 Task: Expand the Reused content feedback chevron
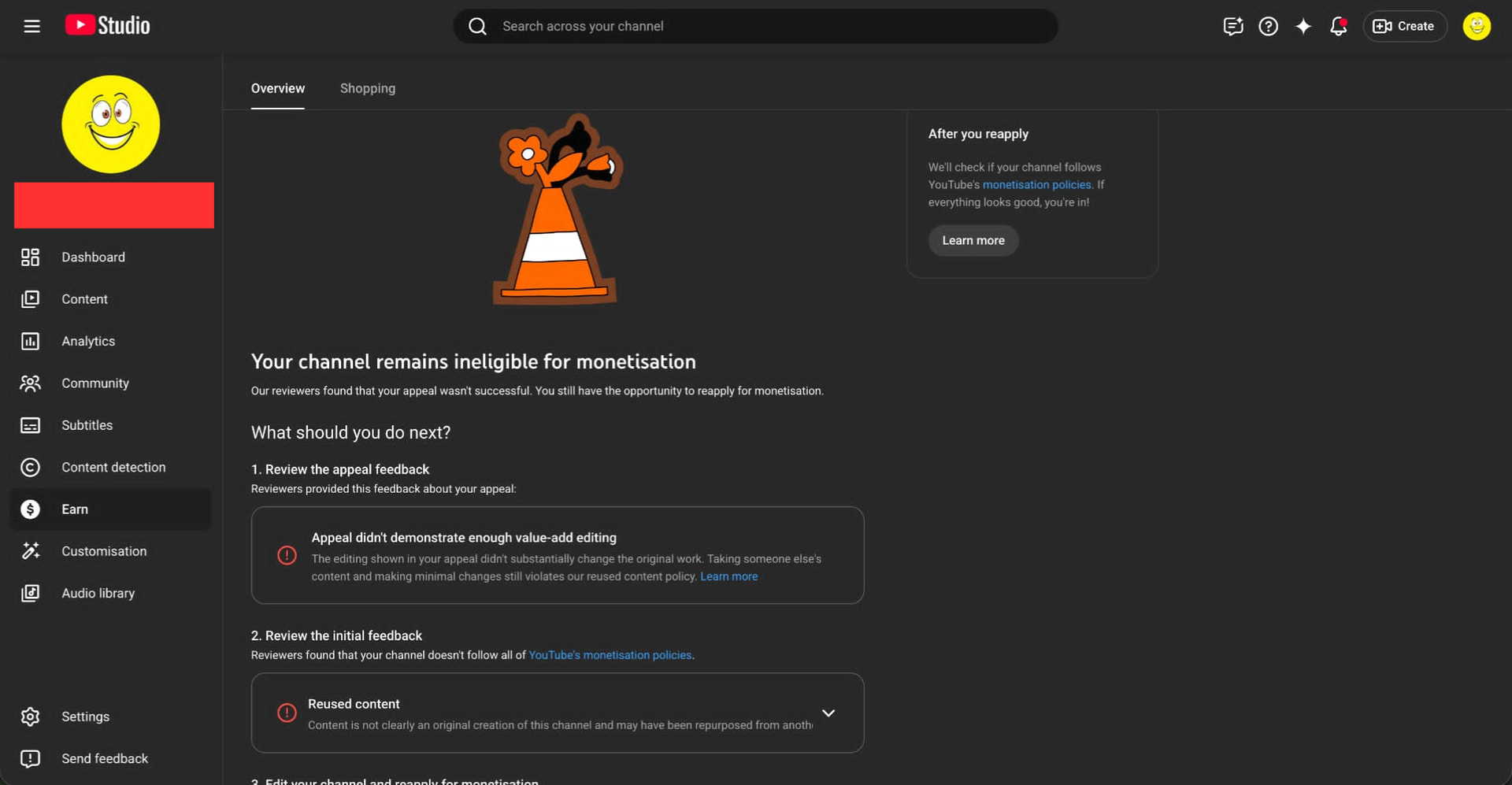point(828,713)
